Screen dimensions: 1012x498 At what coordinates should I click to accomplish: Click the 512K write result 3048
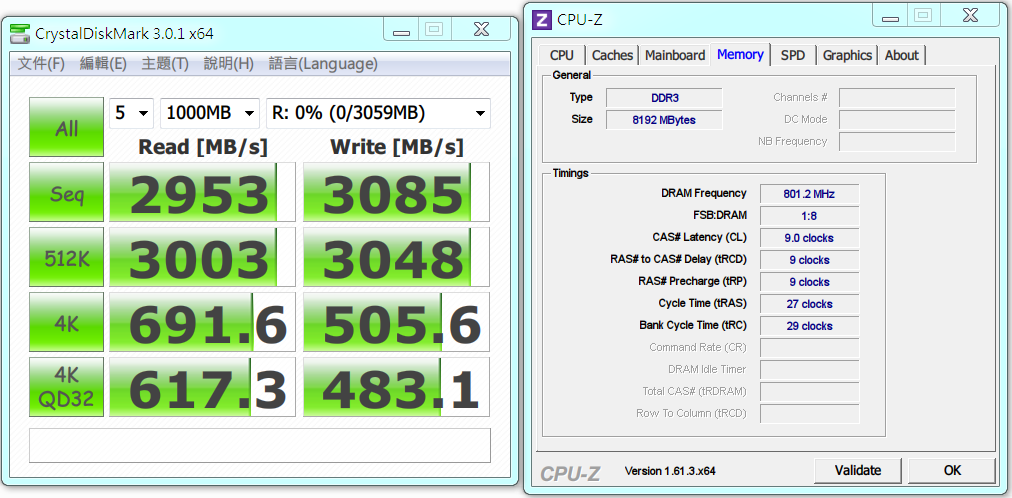pos(396,257)
